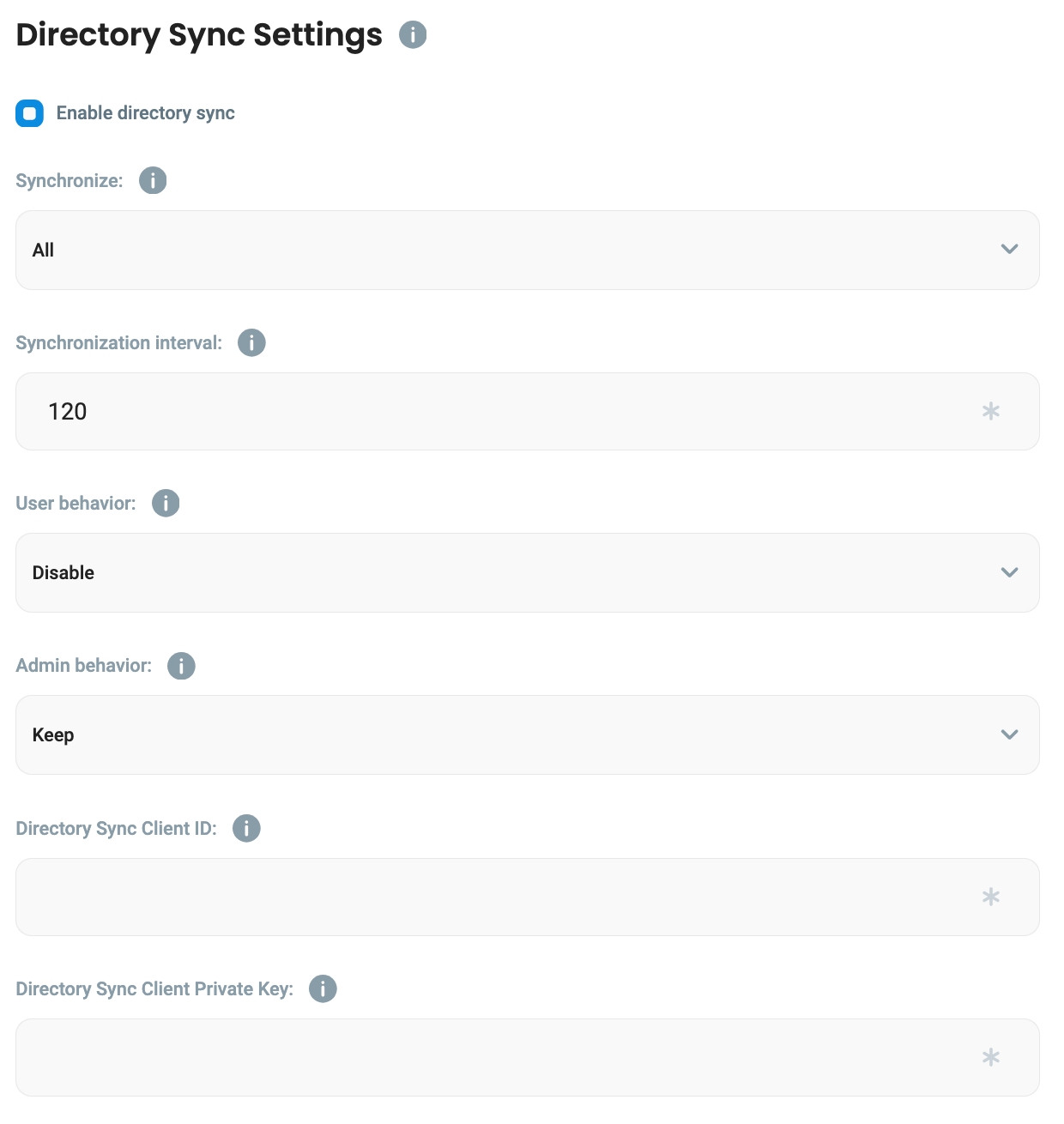Click the chevron in the User behavior dropdown
Image resolution: width=1064 pixels, height=1124 pixels.
[1009, 572]
